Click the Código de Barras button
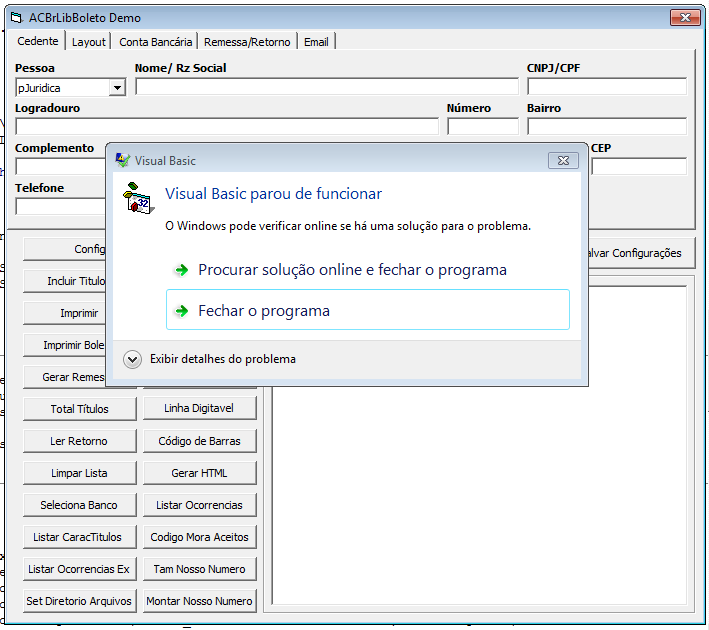Image resolution: width=709 pixels, height=630 pixels. (x=199, y=441)
